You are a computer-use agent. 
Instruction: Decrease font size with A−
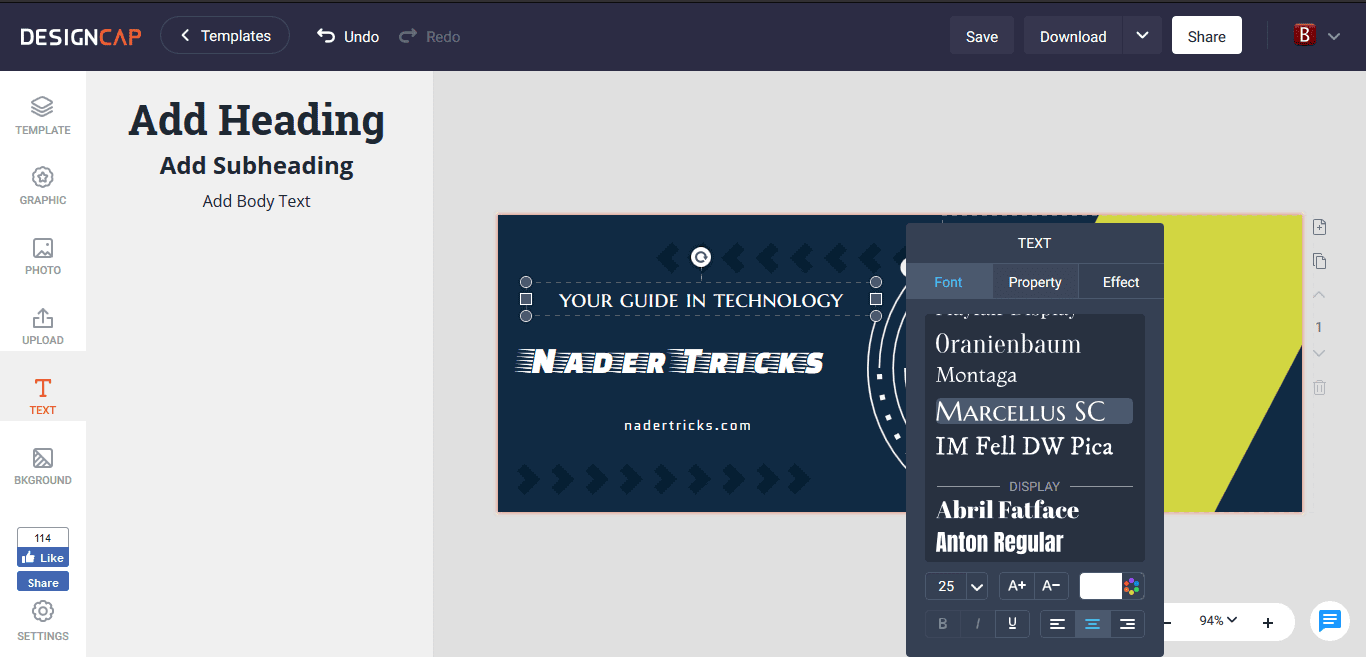pos(1051,586)
